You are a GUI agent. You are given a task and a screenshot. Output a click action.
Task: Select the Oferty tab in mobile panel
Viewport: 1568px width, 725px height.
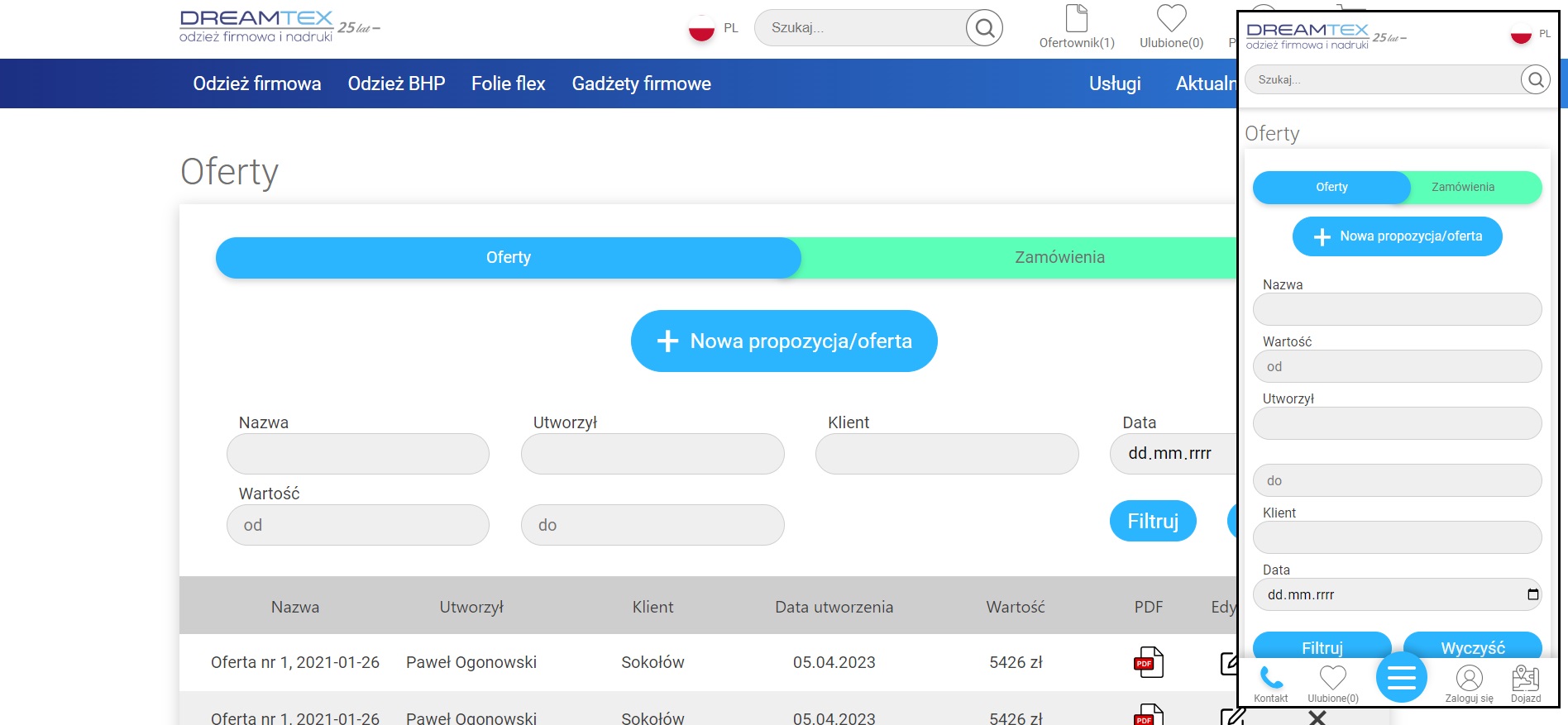(x=1331, y=187)
